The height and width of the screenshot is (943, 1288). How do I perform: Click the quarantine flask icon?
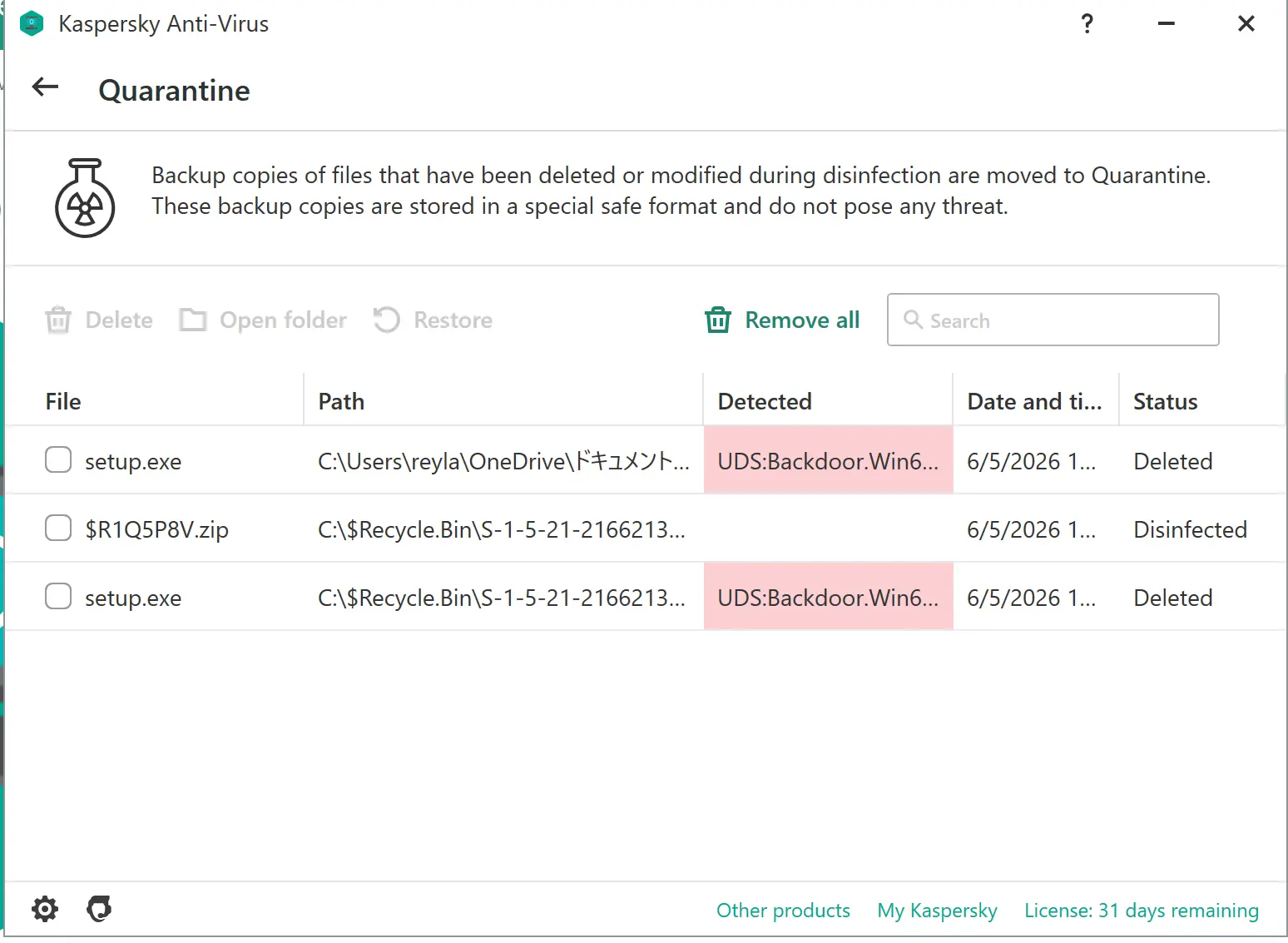click(x=85, y=198)
